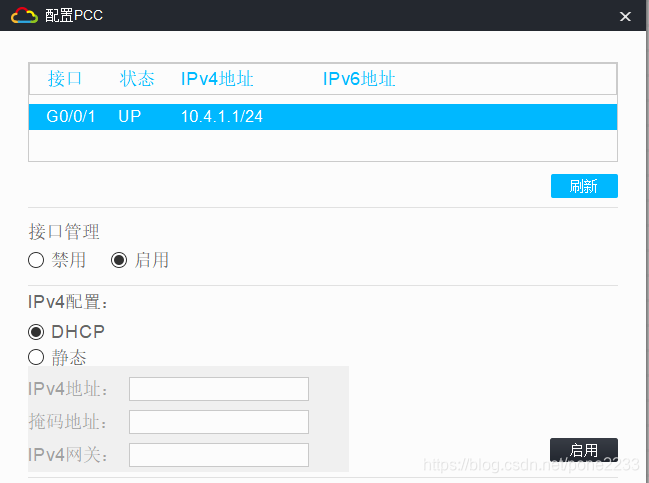
Task: Choose 静态 static IPv4 configuration
Action: (36, 357)
